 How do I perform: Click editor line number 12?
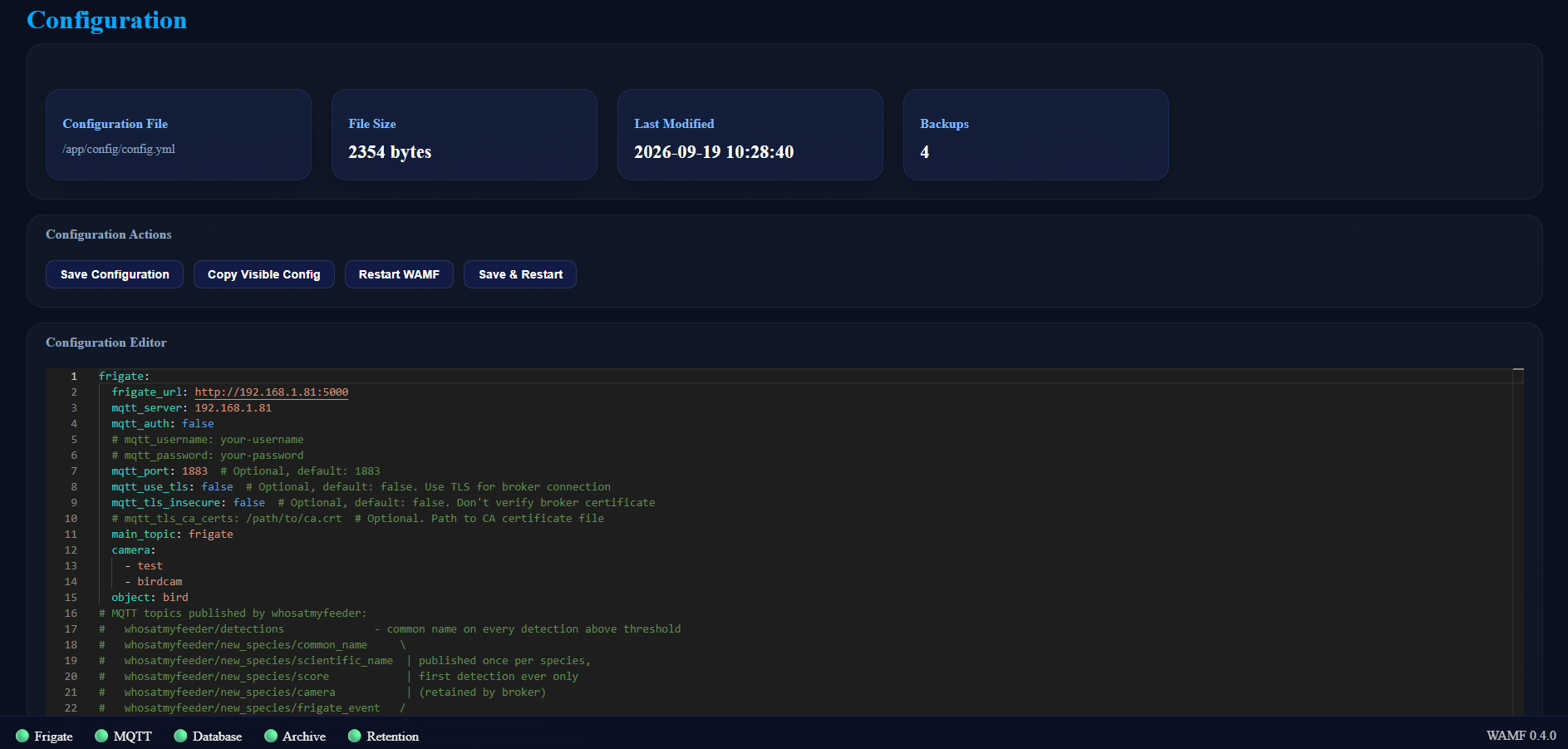[x=71, y=550]
